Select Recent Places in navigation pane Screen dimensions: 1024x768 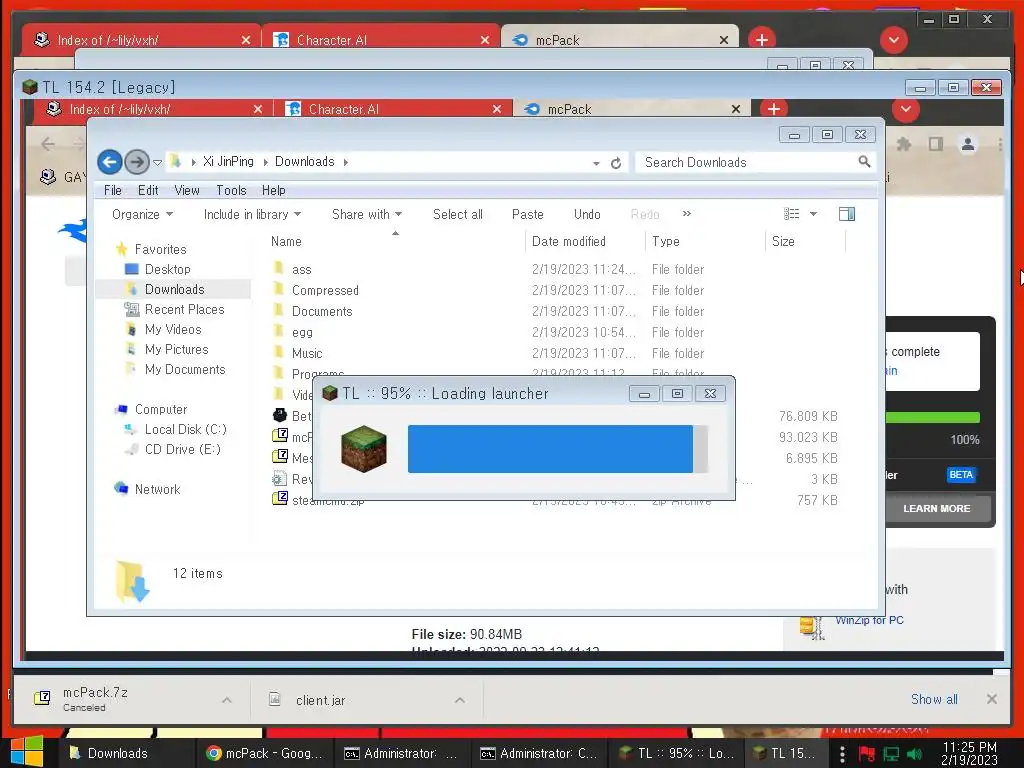184,309
